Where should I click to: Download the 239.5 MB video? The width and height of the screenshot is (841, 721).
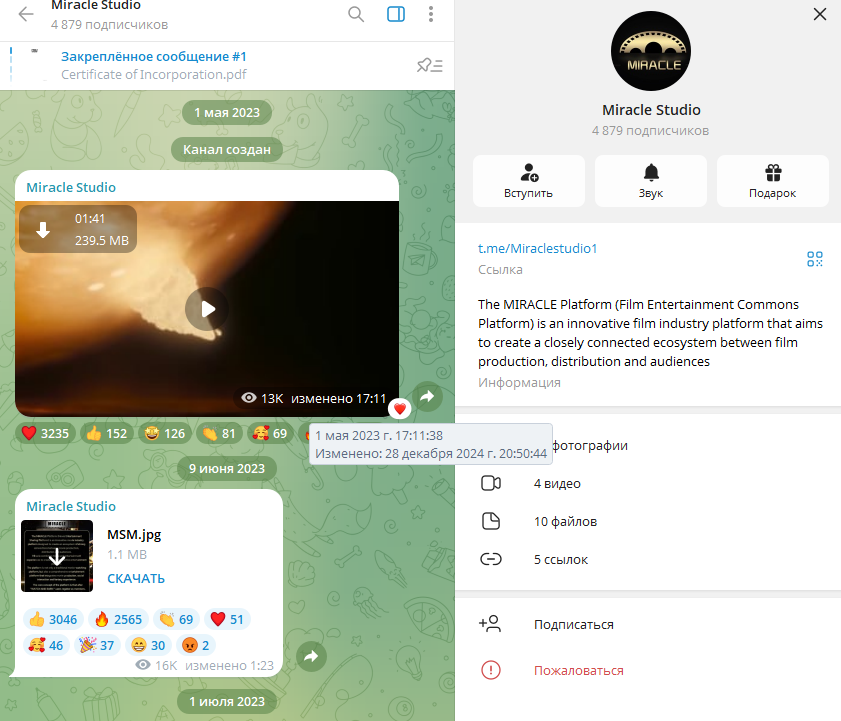click(x=43, y=230)
